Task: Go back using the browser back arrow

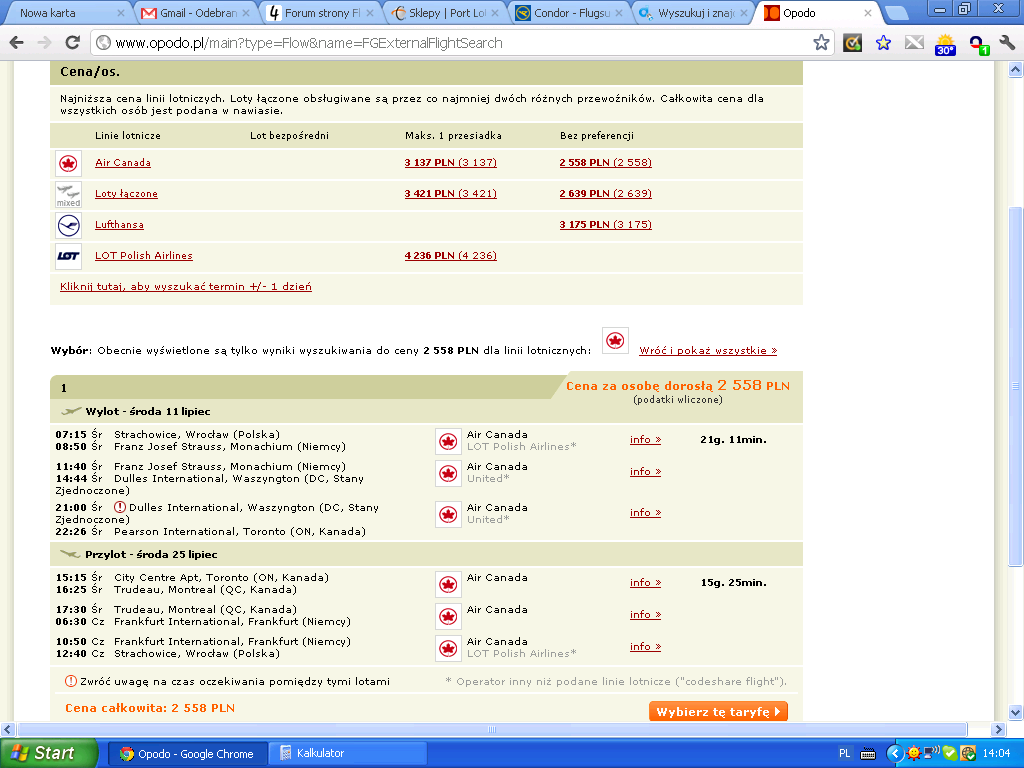Action: (x=16, y=43)
